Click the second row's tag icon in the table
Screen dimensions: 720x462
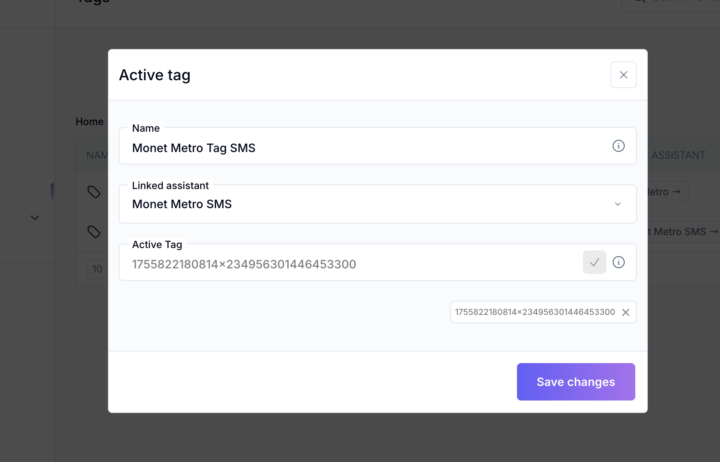93,231
